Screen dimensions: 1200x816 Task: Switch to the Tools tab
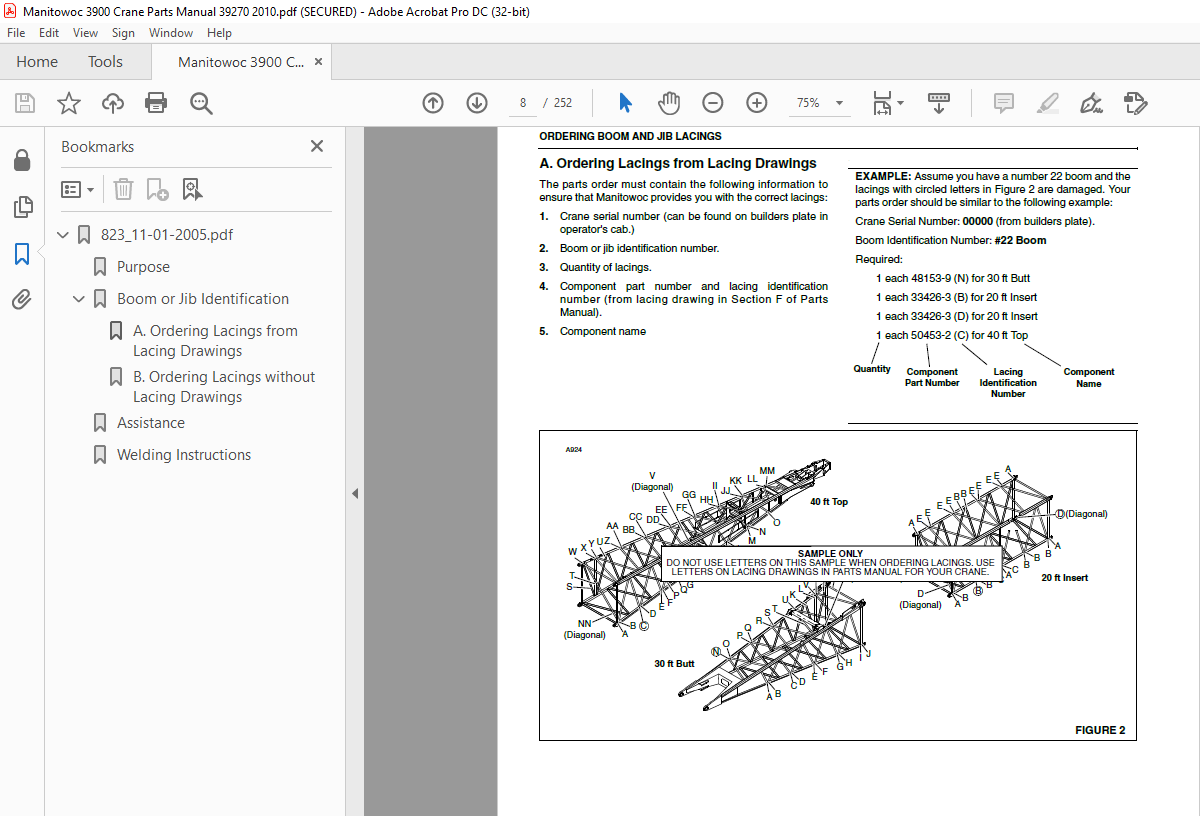pos(105,62)
